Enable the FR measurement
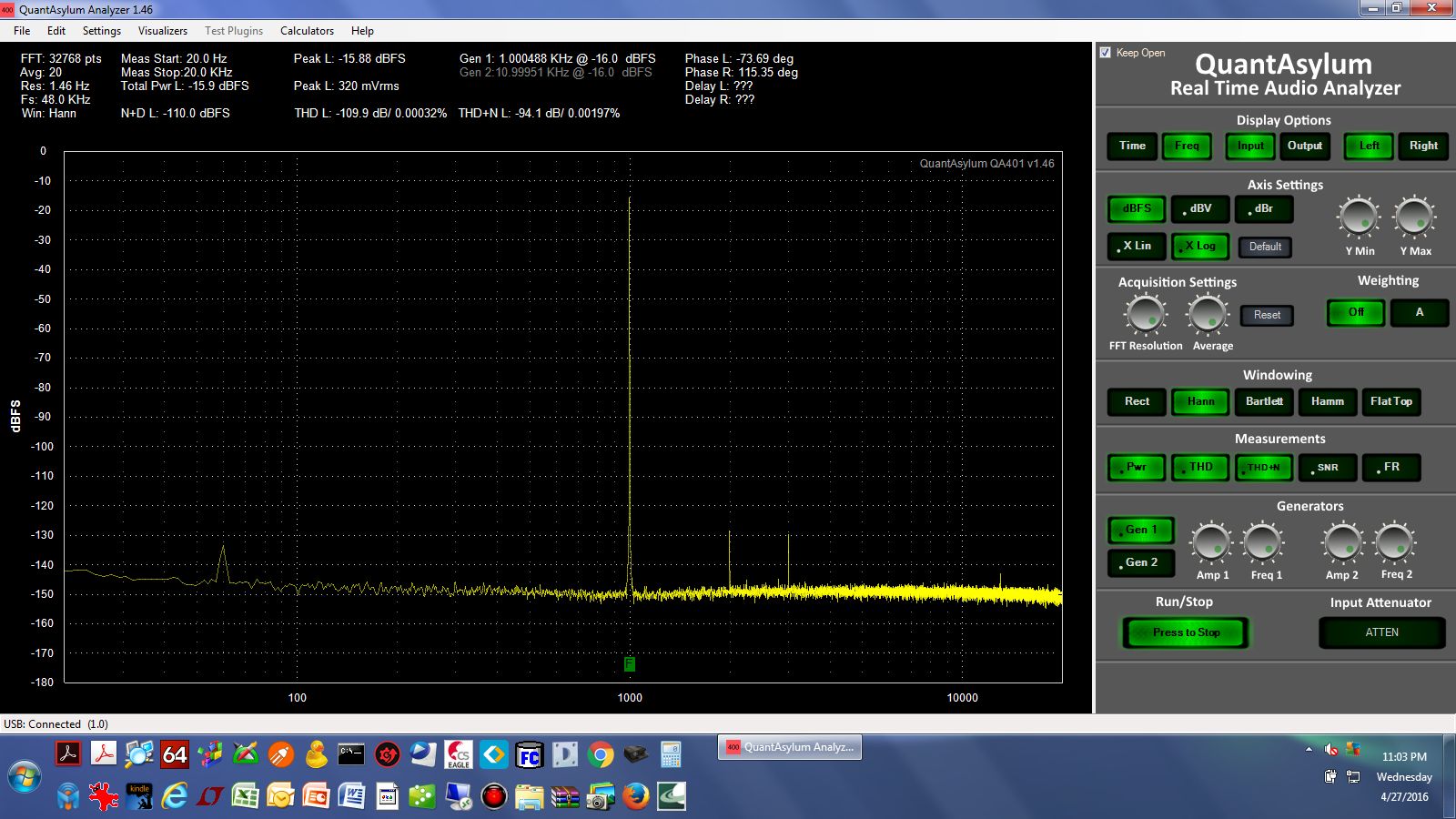Image resolution: width=1456 pixels, height=819 pixels. point(1391,467)
